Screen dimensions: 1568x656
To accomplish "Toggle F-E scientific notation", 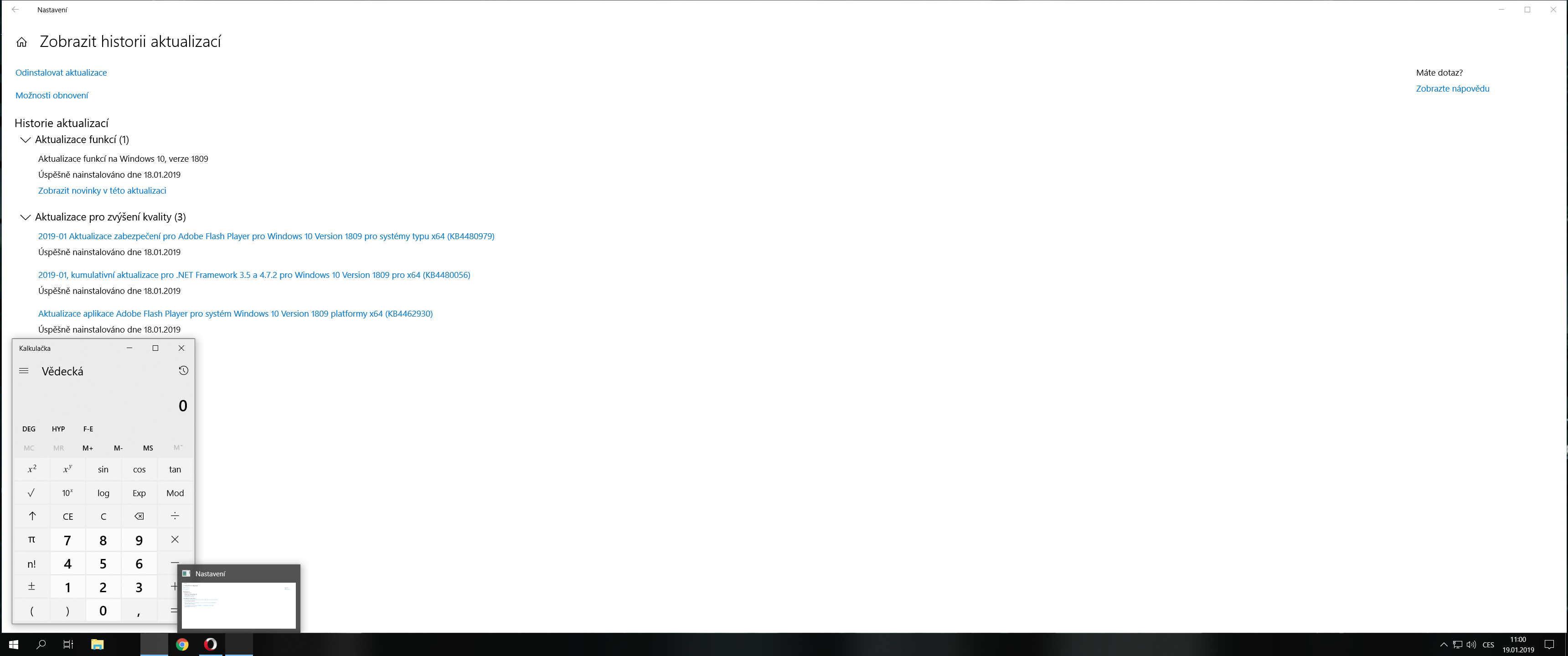I will (88, 429).
